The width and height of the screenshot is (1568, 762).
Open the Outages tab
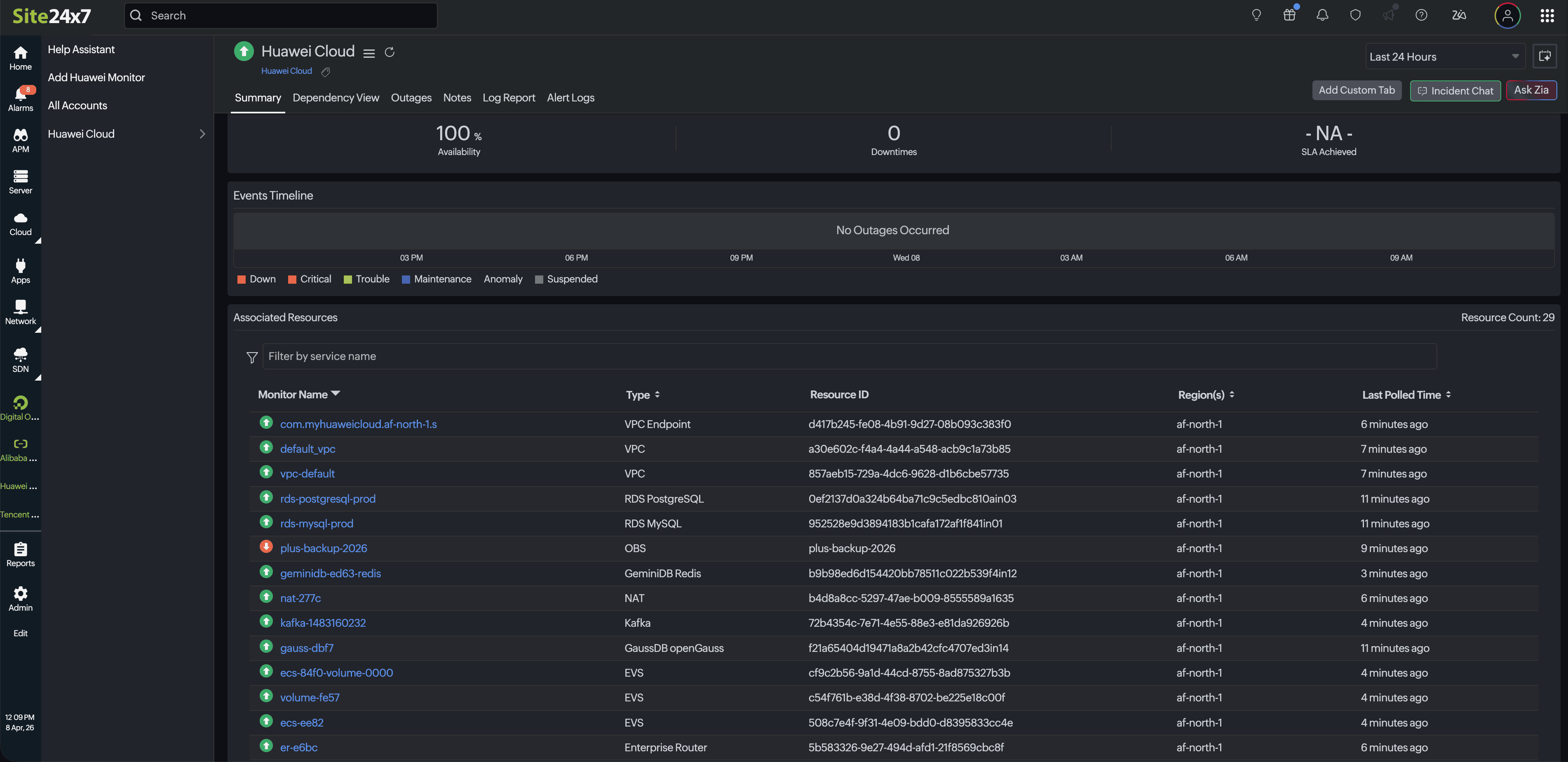point(411,97)
